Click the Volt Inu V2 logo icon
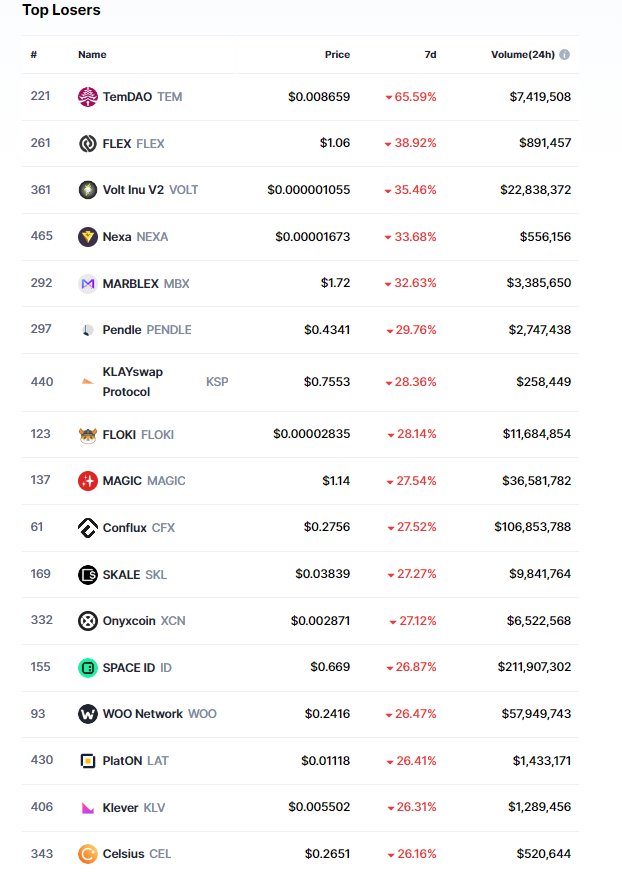 88,190
